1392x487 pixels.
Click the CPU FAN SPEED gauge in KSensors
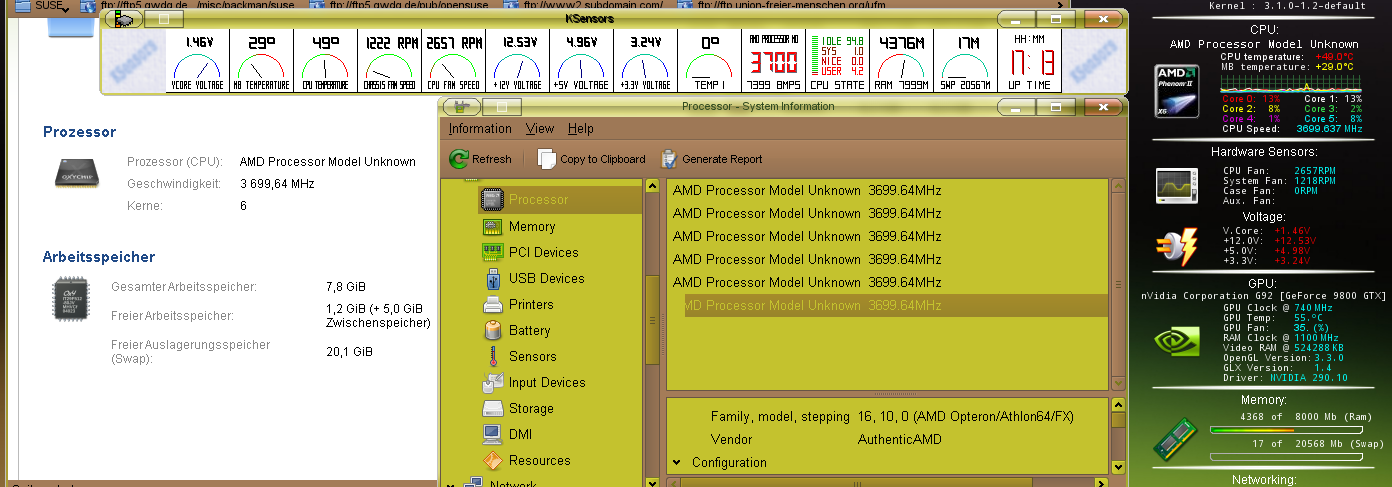(x=454, y=62)
